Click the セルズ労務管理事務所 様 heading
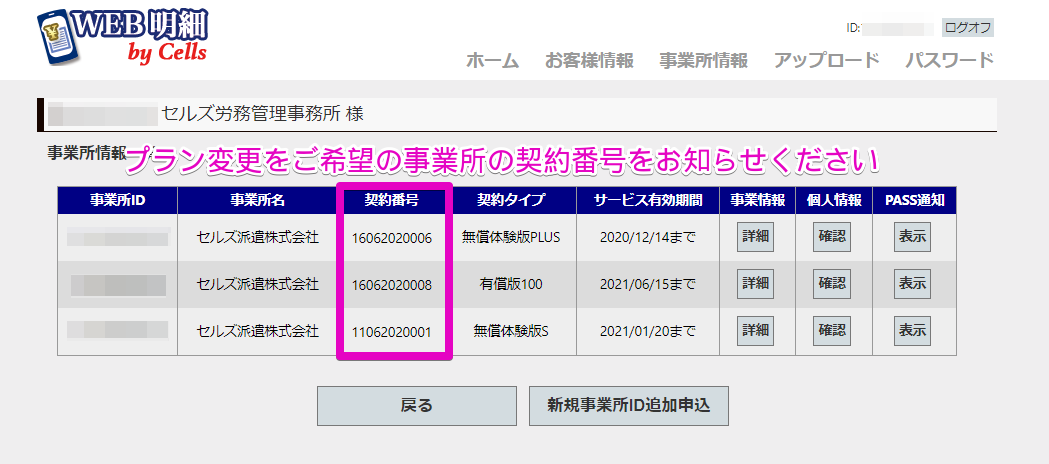1049x464 pixels. [262, 114]
